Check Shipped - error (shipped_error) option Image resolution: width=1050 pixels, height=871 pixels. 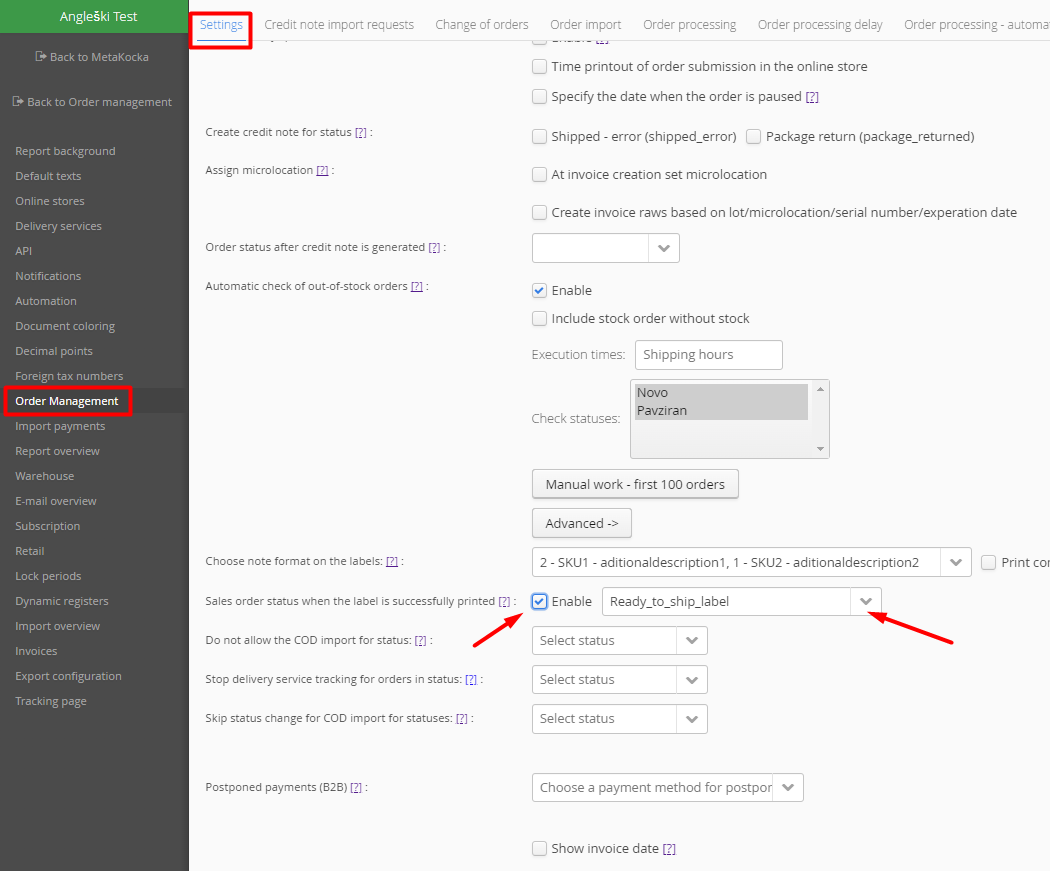click(539, 137)
